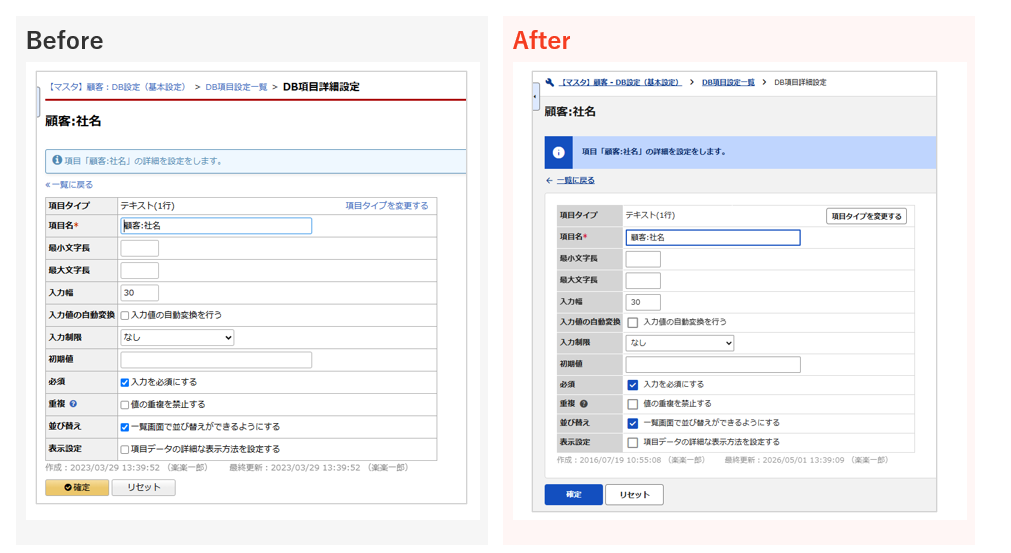Click the duplicate help icon in After panel
1011x553 pixels.
(x=584, y=404)
